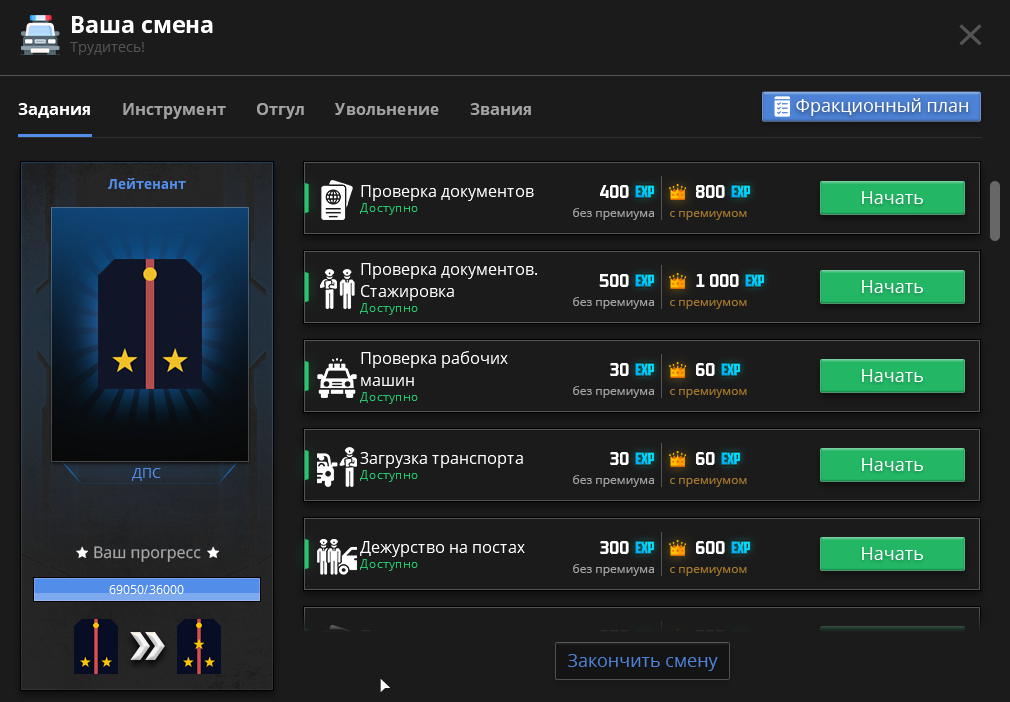The height and width of the screenshot is (702, 1010).
Task: Click the Загрузка транспорта task icon
Action: point(336,466)
